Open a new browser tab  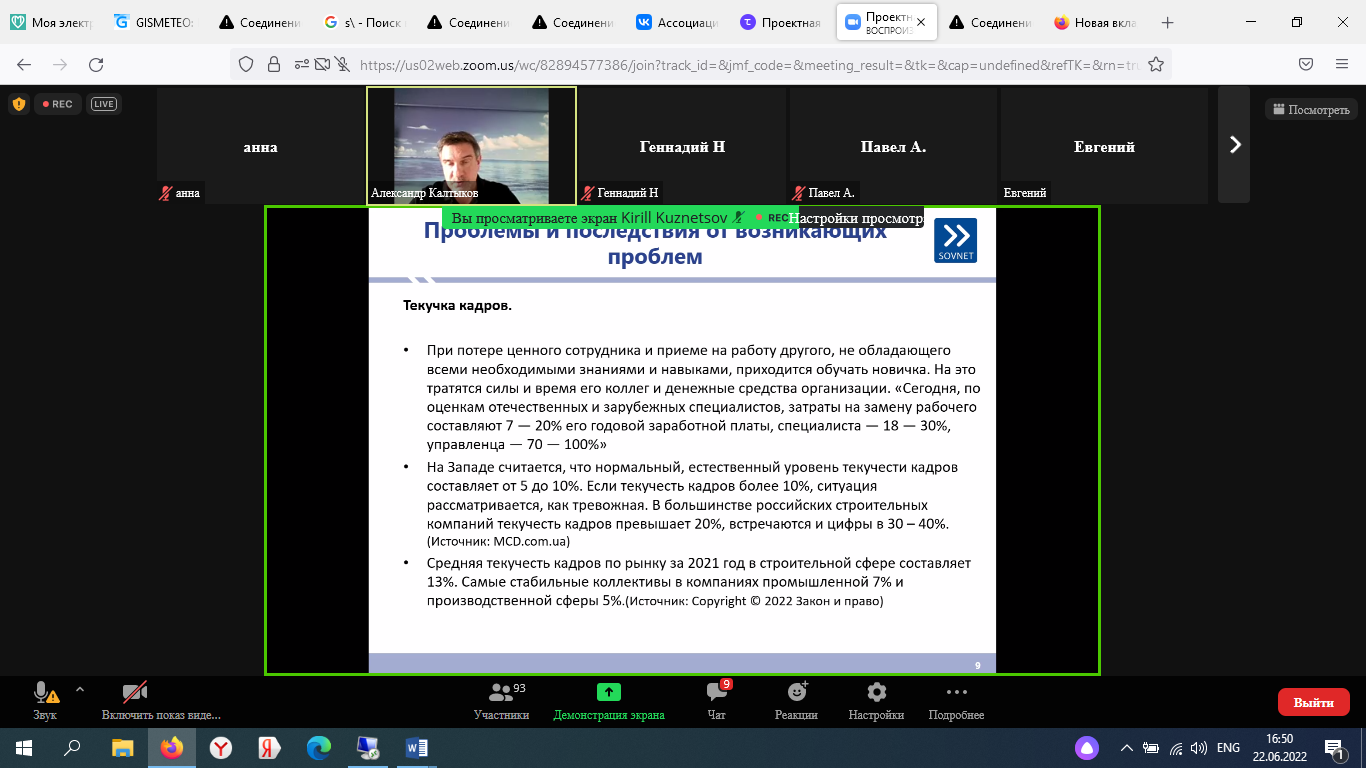(x=1167, y=22)
